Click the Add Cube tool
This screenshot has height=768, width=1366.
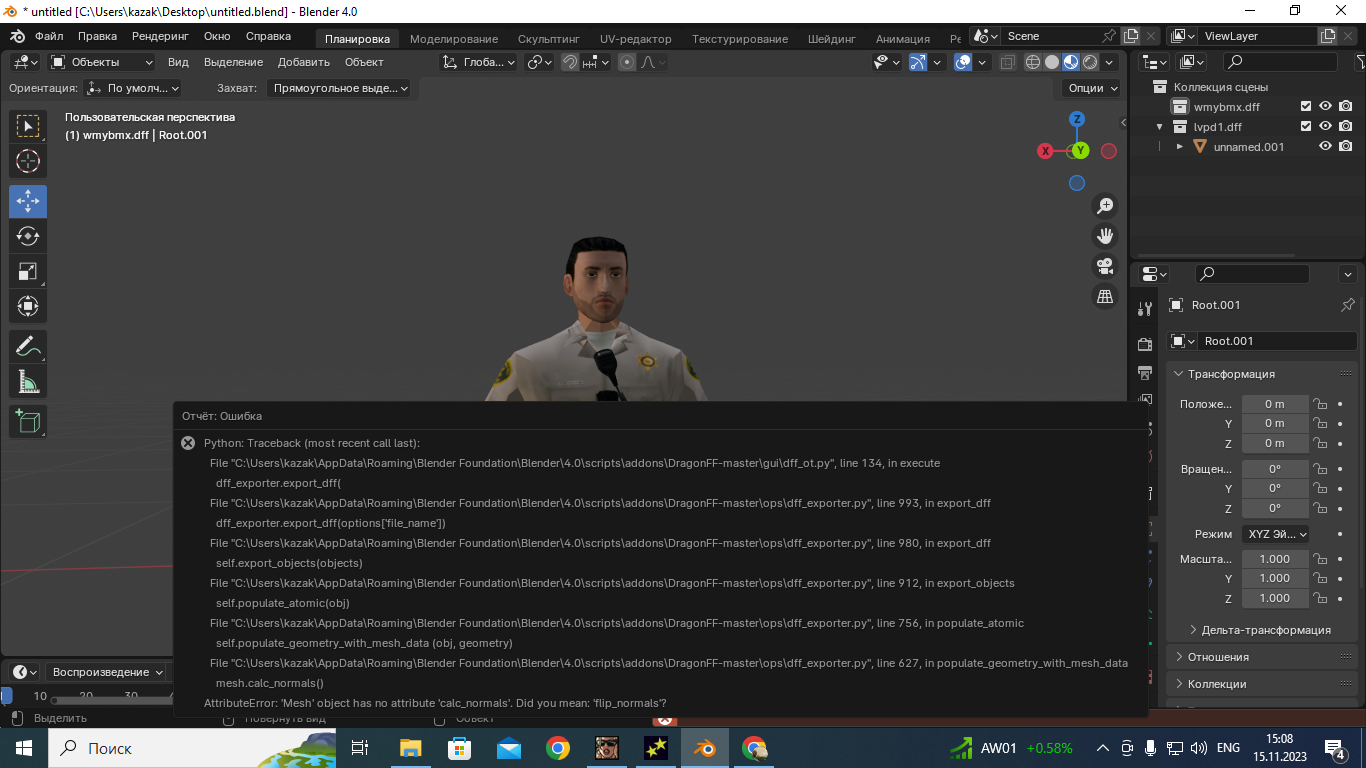[x=28, y=421]
